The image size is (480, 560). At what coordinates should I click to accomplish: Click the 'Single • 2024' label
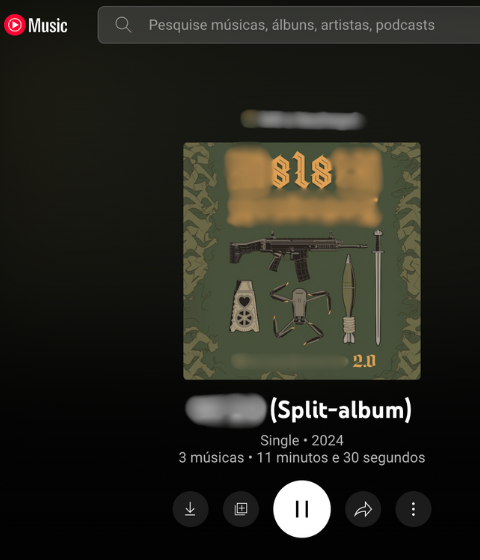pos(302,440)
